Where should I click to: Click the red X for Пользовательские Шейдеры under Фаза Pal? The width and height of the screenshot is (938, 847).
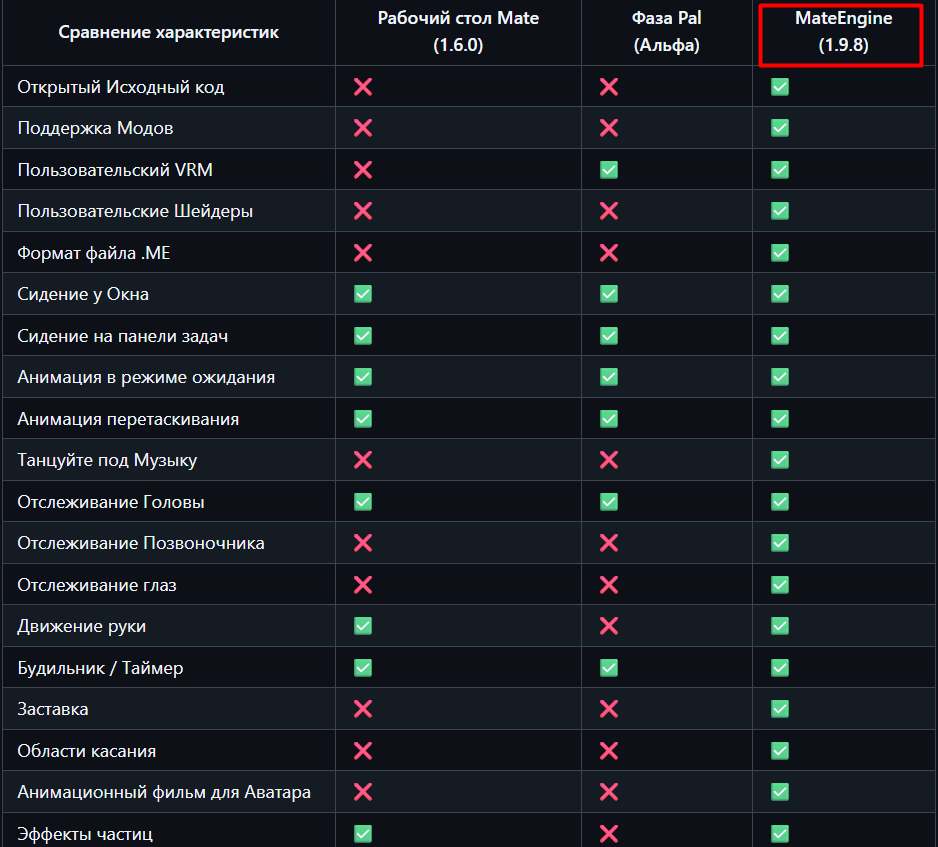click(609, 211)
